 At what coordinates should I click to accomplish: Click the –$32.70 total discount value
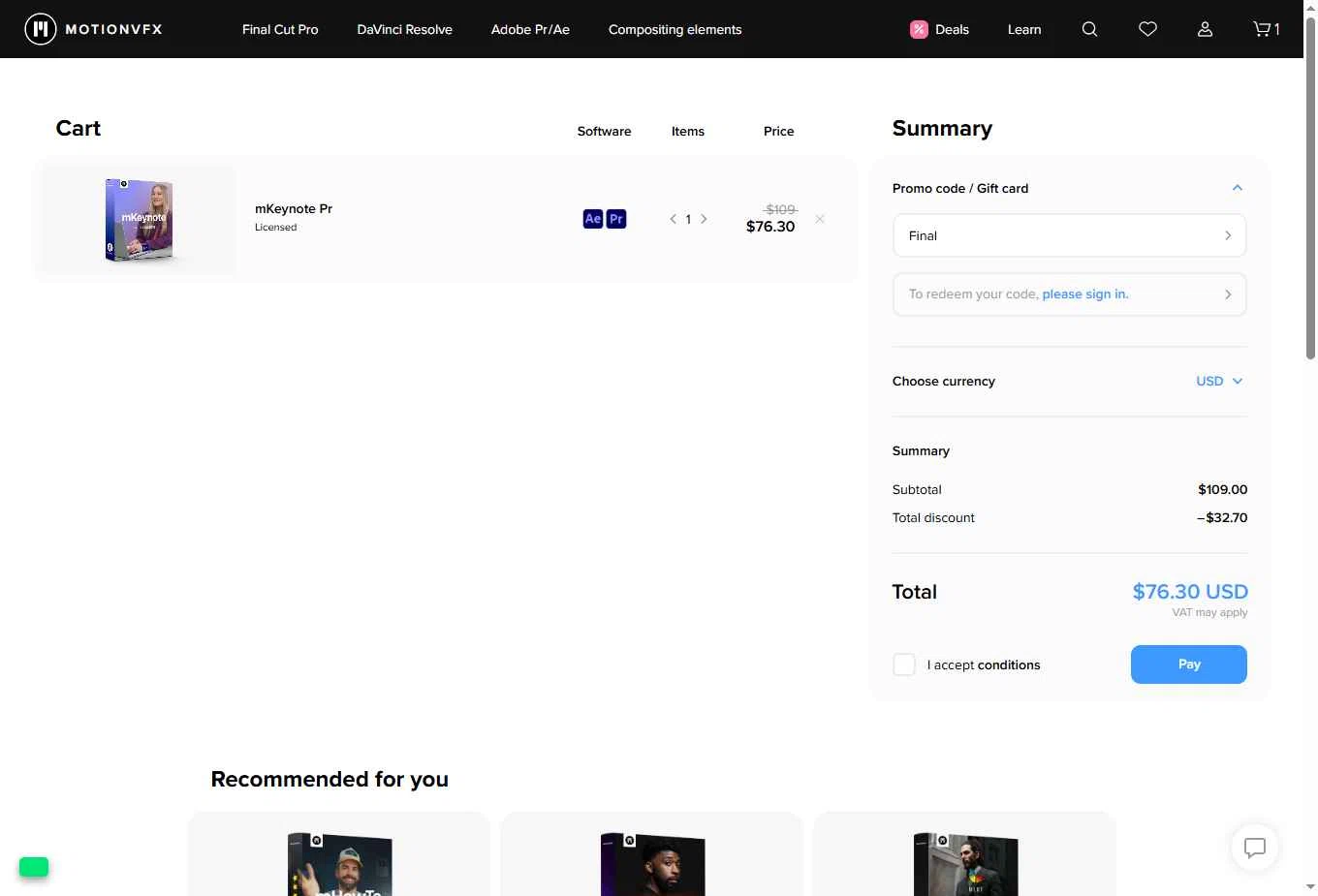click(x=1222, y=517)
